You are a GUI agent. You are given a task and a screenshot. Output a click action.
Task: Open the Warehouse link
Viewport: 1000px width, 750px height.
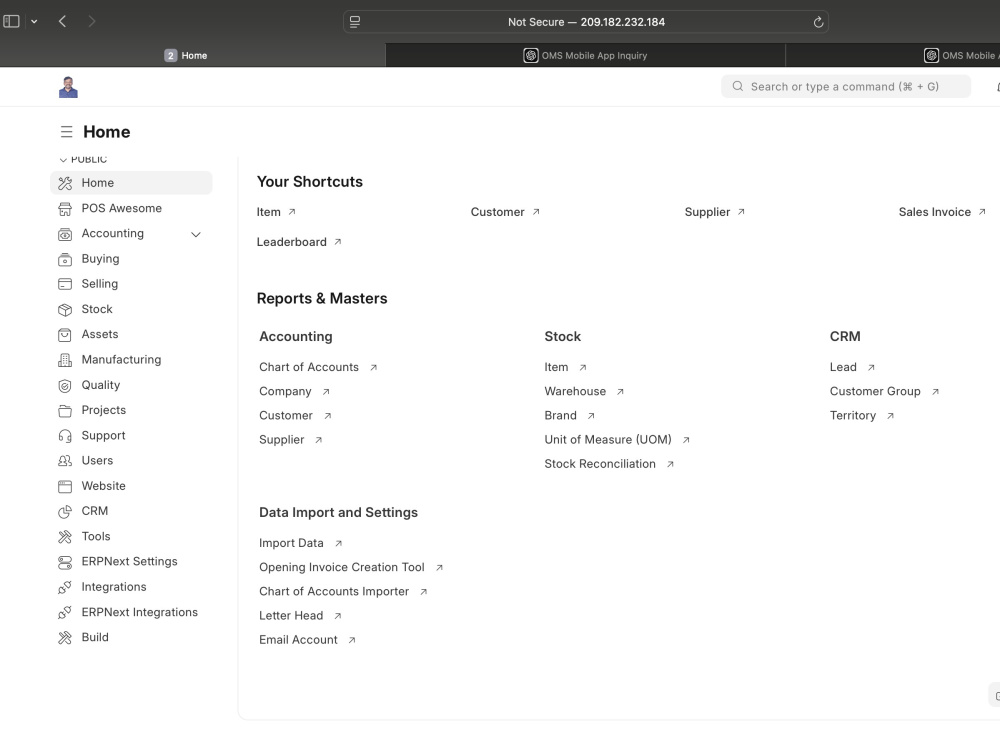(x=584, y=392)
